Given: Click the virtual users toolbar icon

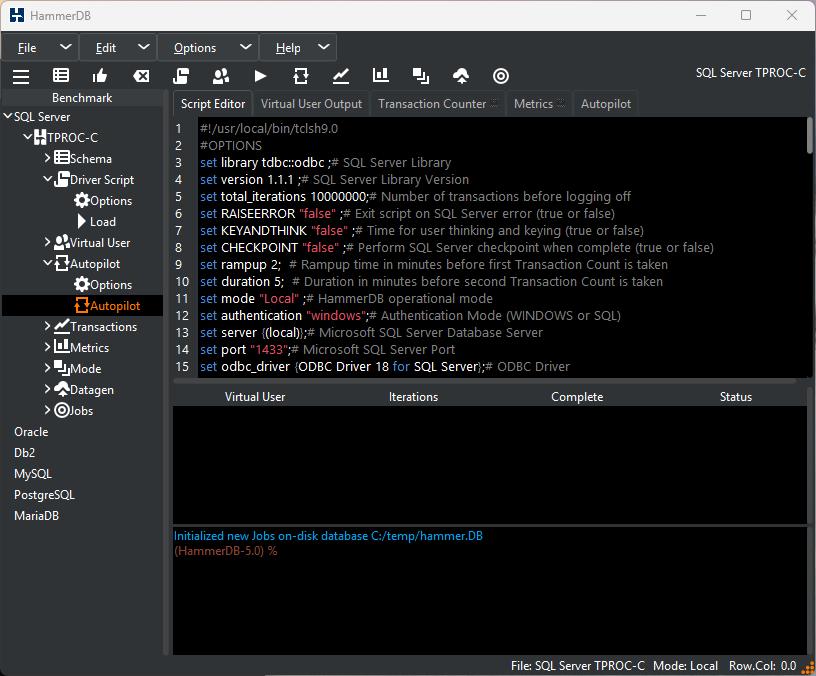Looking at the screenshot, I should pos(221,76).
